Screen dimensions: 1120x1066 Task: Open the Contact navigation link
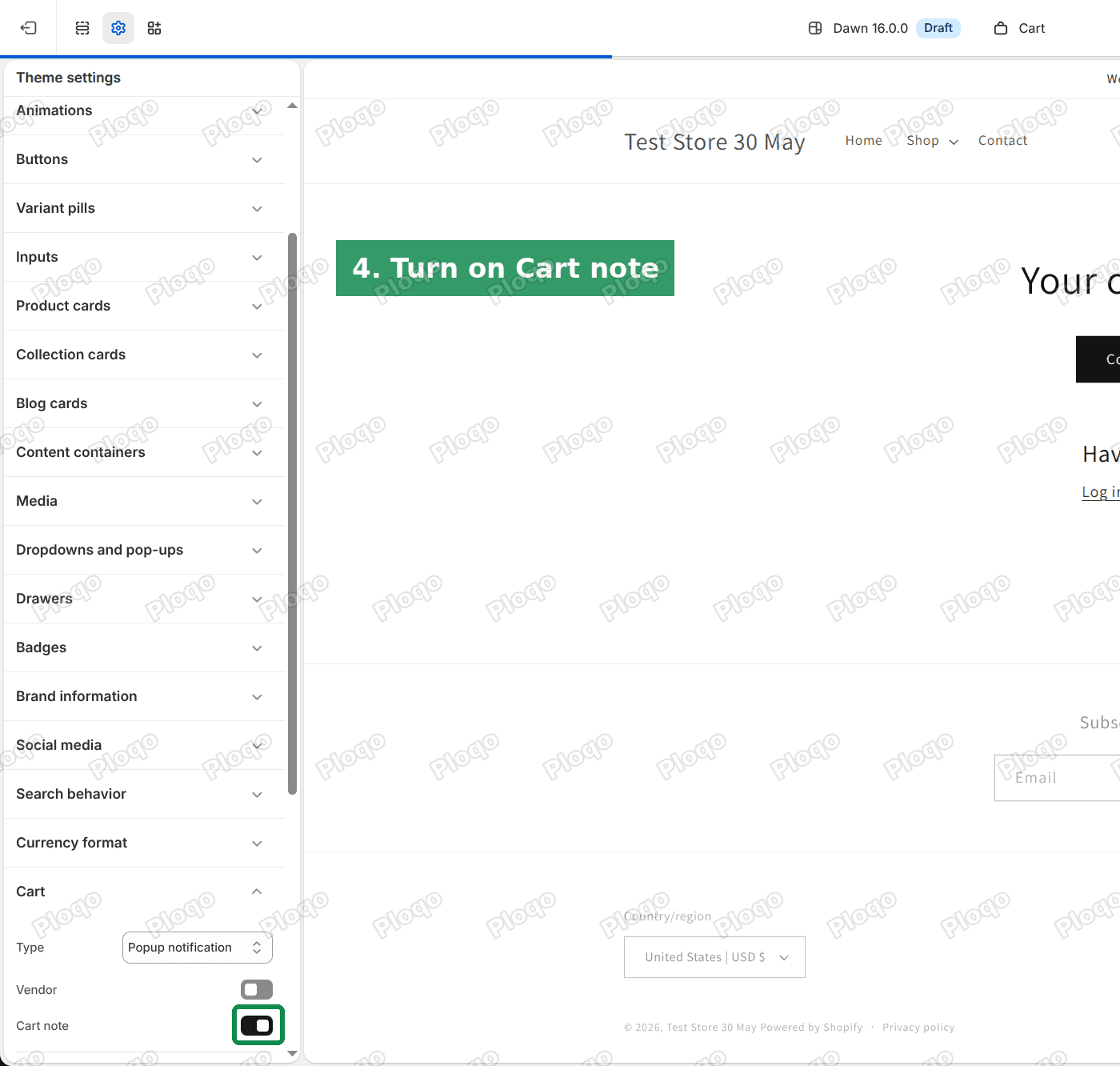tap(1002, 141)
